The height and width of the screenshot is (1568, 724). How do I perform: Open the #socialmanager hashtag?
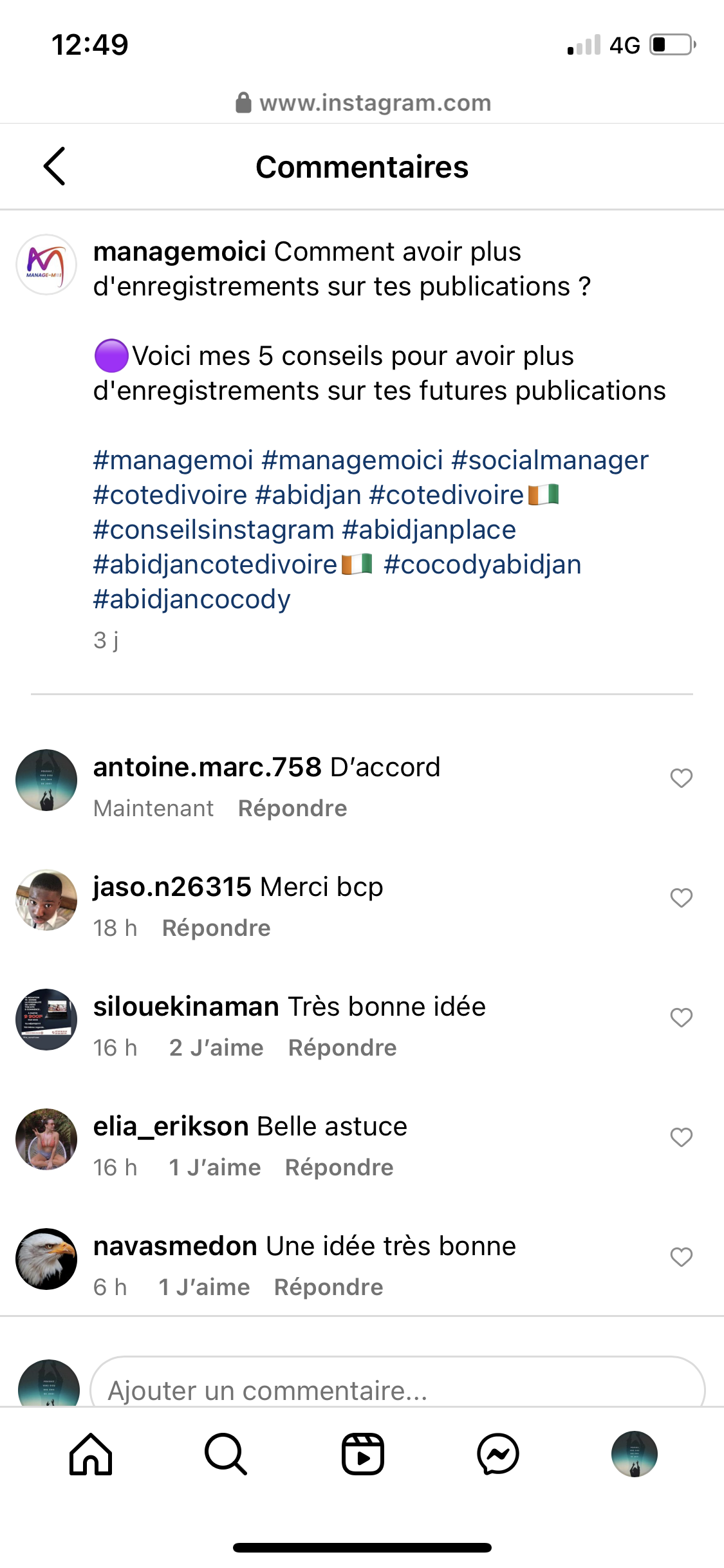pyautogui.click(x=550, y=460)
